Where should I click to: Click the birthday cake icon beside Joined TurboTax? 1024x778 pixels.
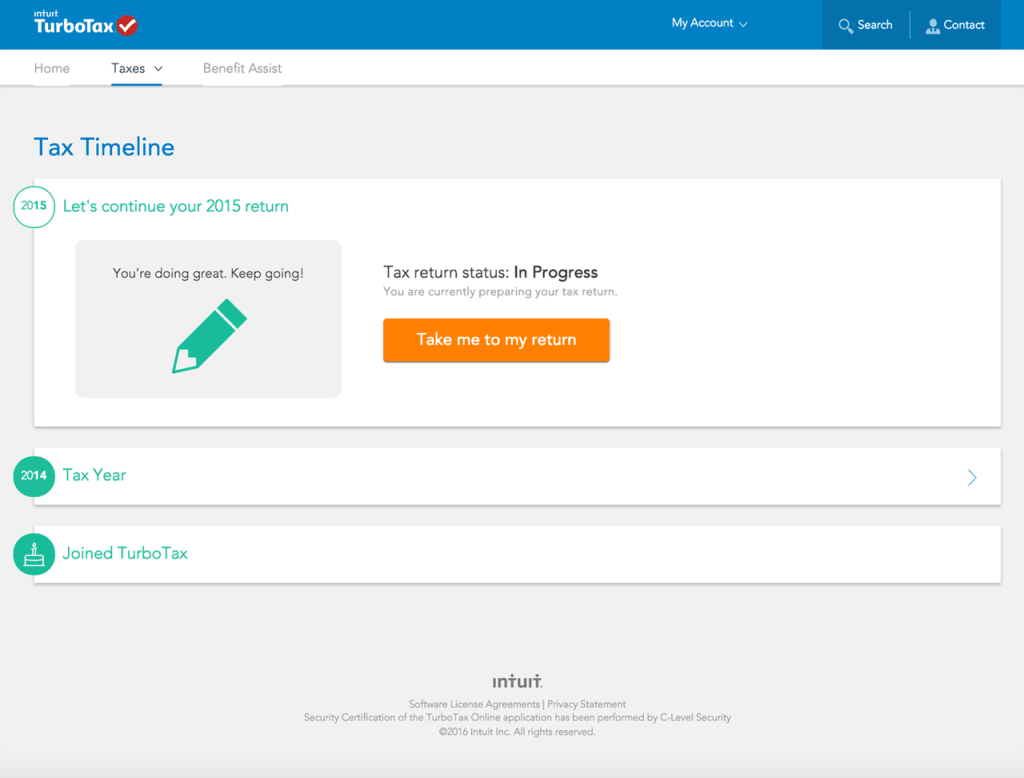pyautogui.click(x=33, y=553)
